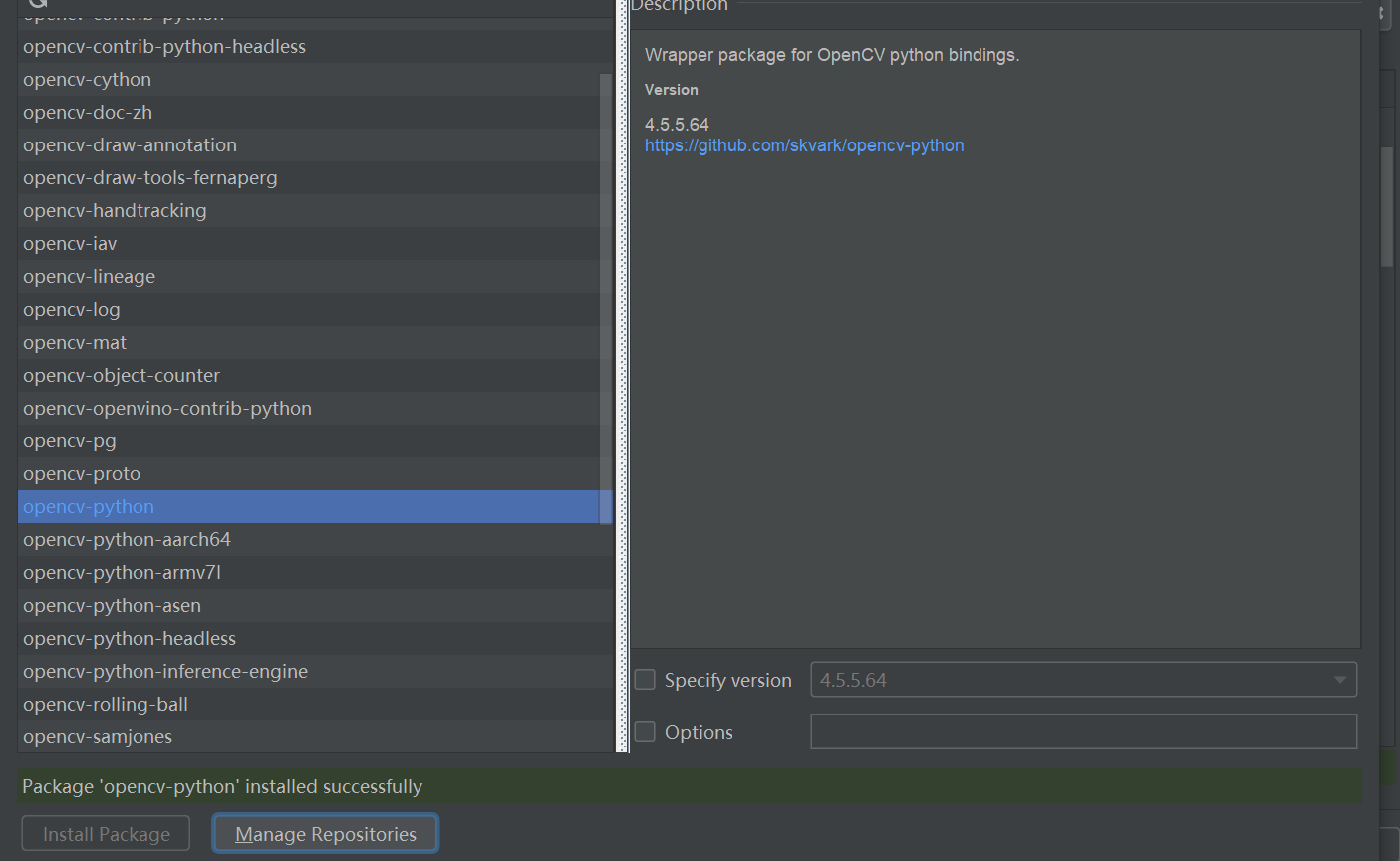Image resolution: width=1400 pixels, height=861 pixels.
Task: Focus the Options text field
Action: click(1083, 731)
